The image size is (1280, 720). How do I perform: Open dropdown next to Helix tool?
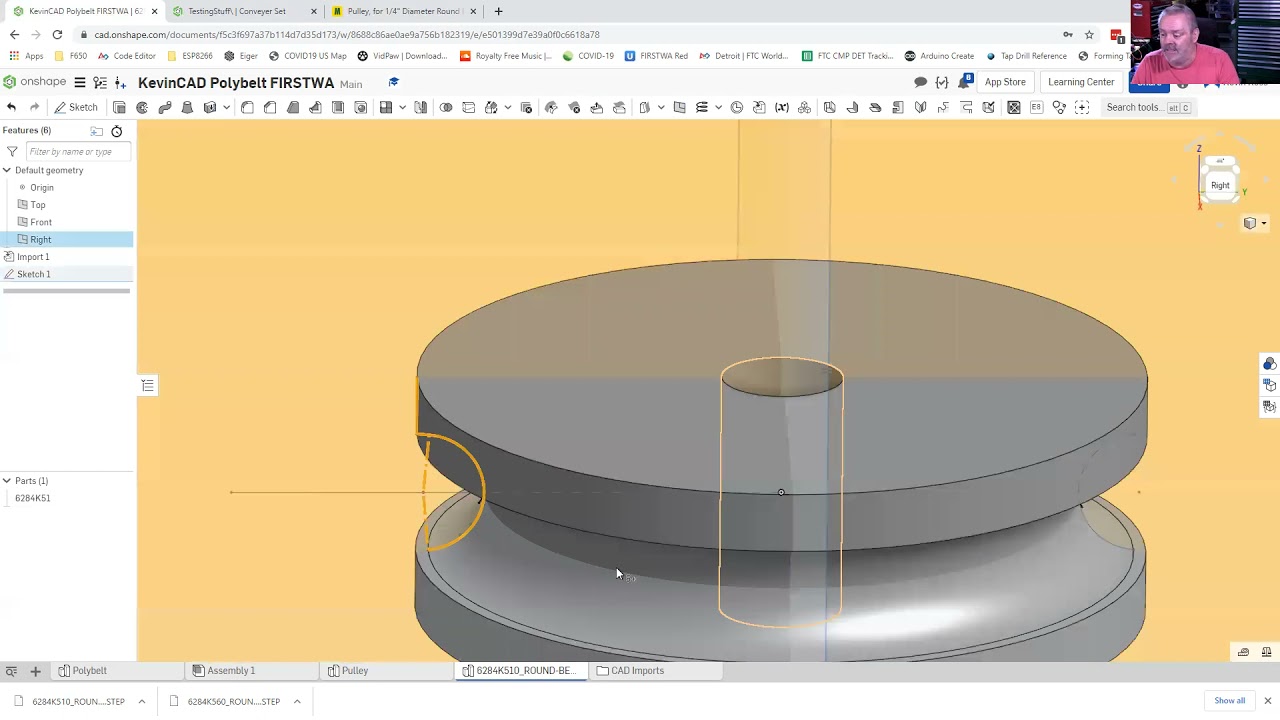click(718, 107)
